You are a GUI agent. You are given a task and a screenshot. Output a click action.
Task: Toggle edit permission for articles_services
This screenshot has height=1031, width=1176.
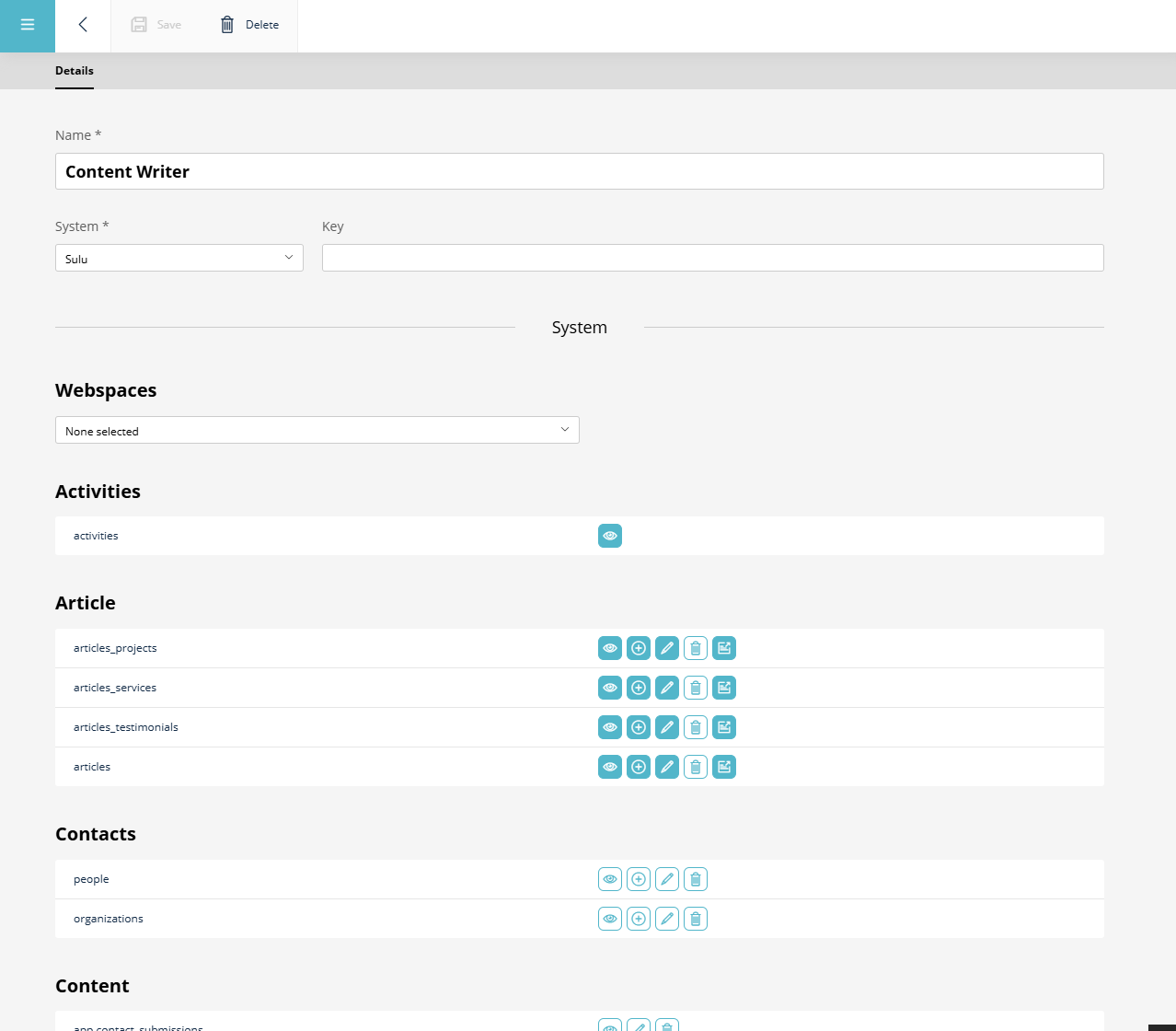[667, 688]
